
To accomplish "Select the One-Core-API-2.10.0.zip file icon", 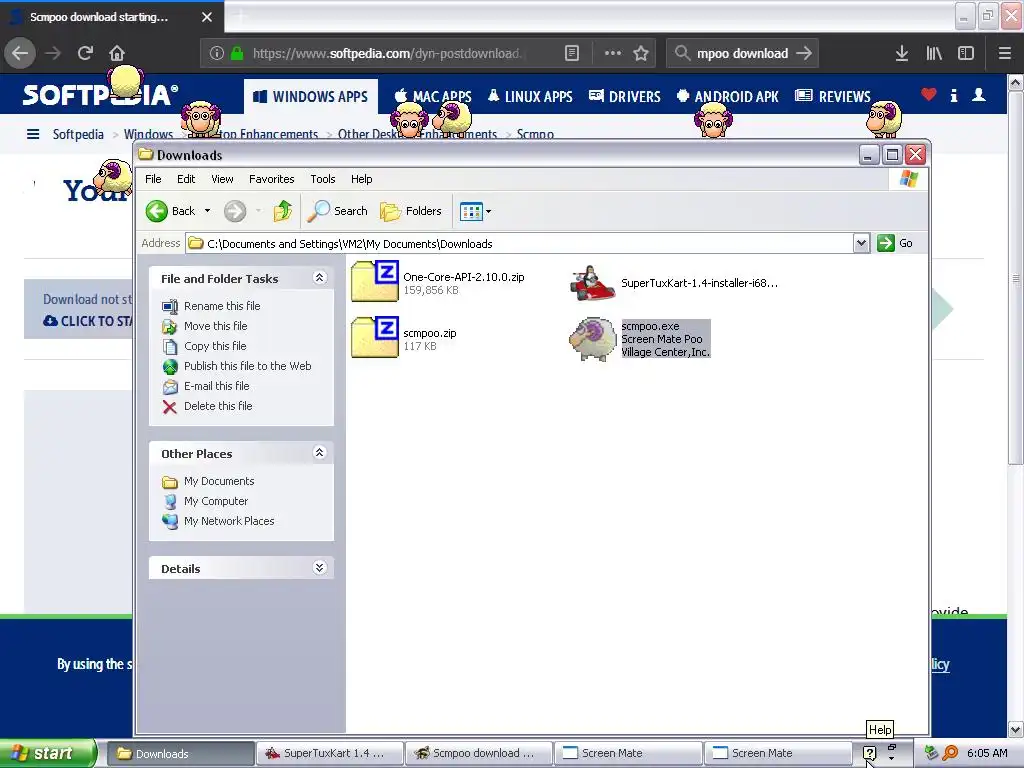I will (x=375, y=281).
